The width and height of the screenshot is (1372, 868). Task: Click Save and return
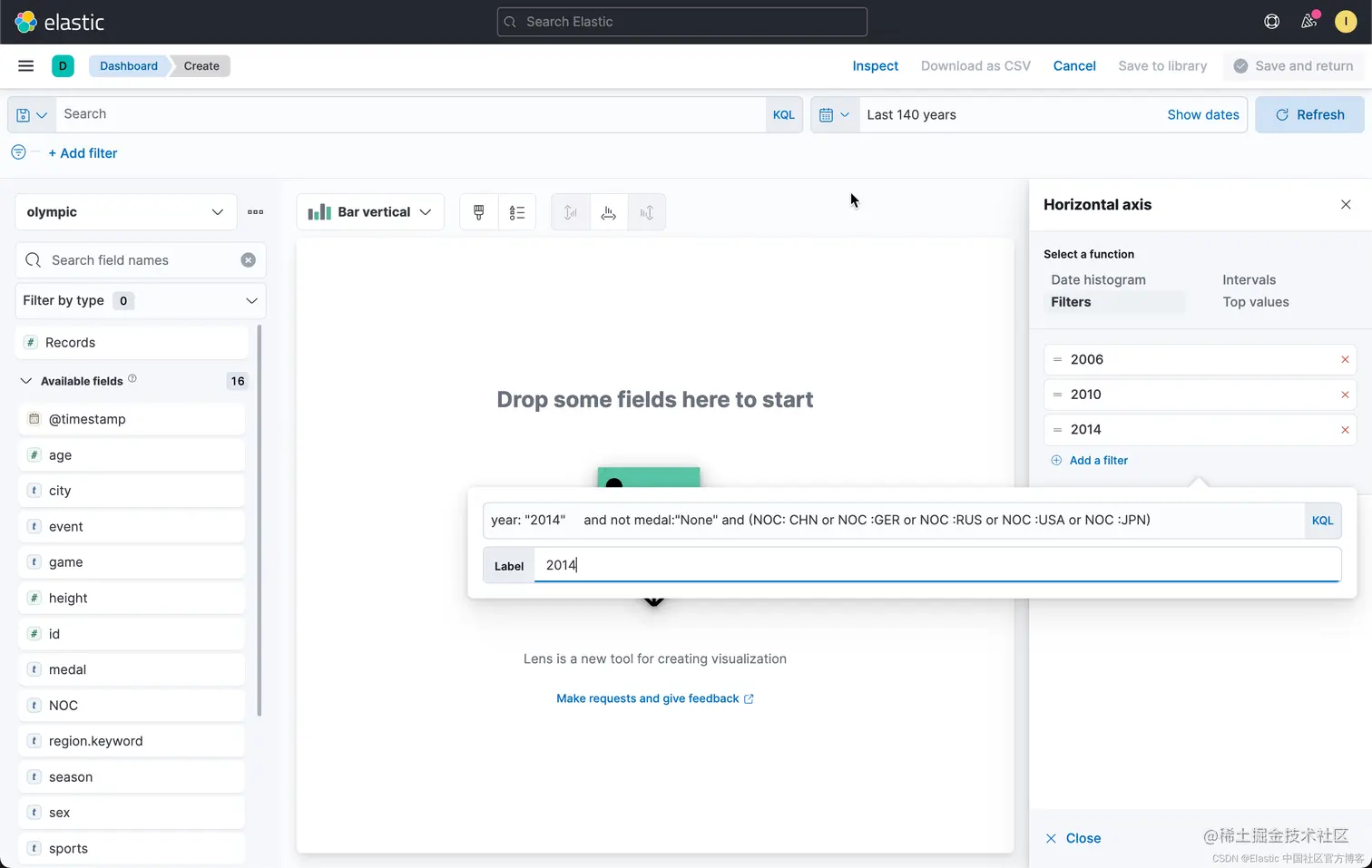pos(1294,65)
